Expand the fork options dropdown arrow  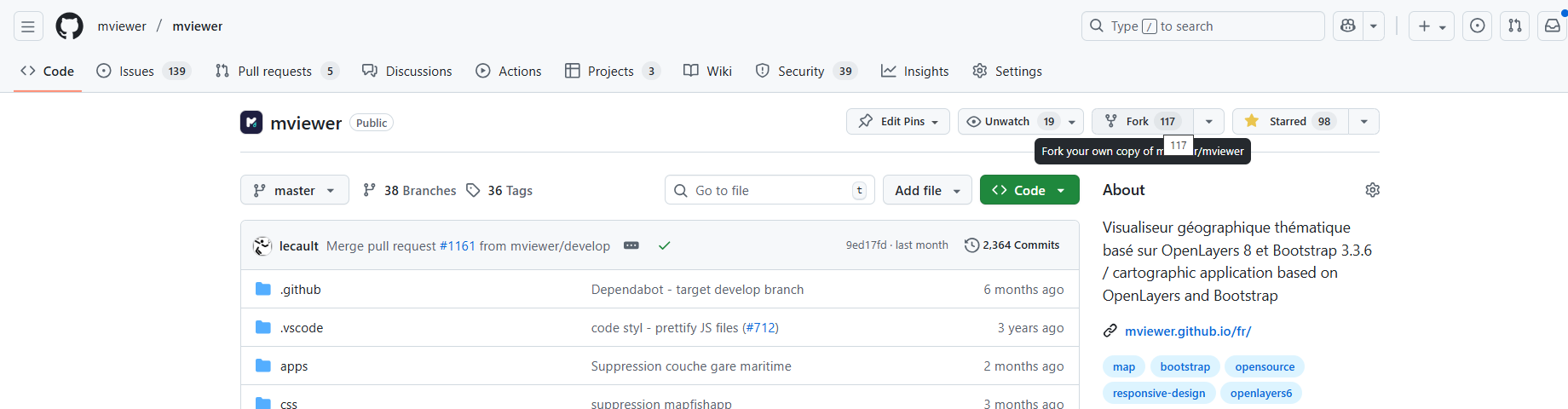(1209, 122)
